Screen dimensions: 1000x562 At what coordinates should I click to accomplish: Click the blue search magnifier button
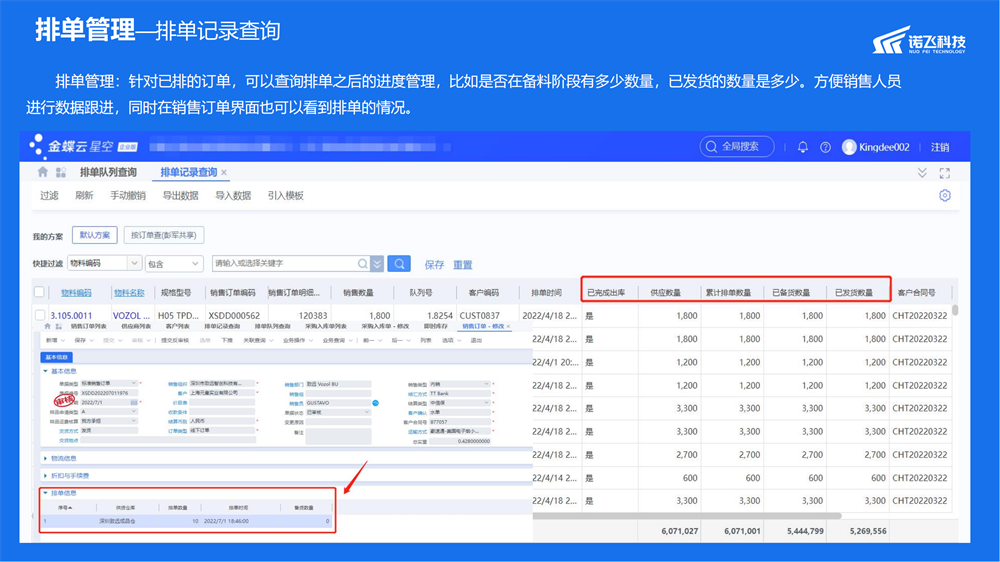point(399,263)
